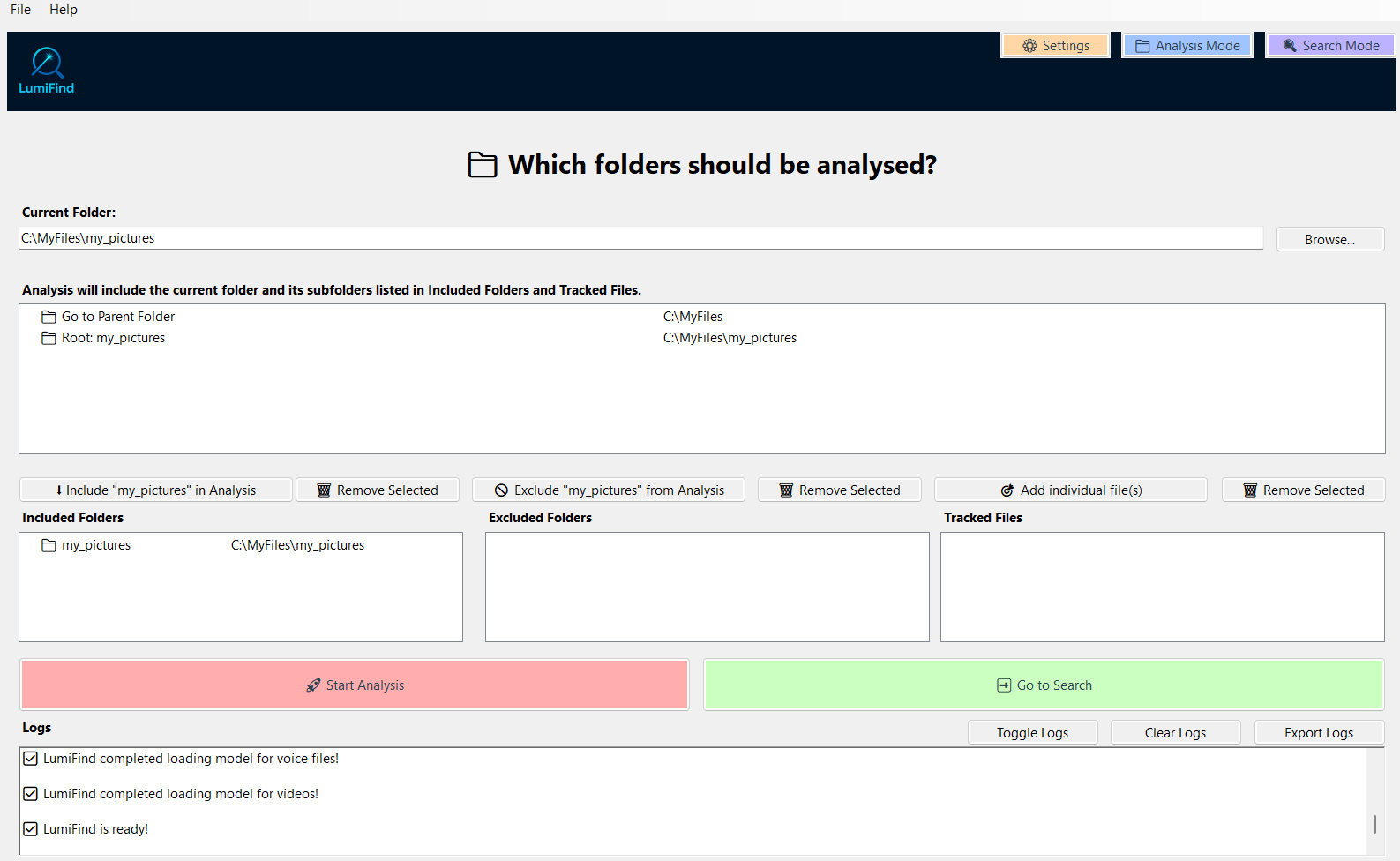Click the gear icon on Settings
The height and width of the screenshot is (861, 1400).
pos(1029,46)
